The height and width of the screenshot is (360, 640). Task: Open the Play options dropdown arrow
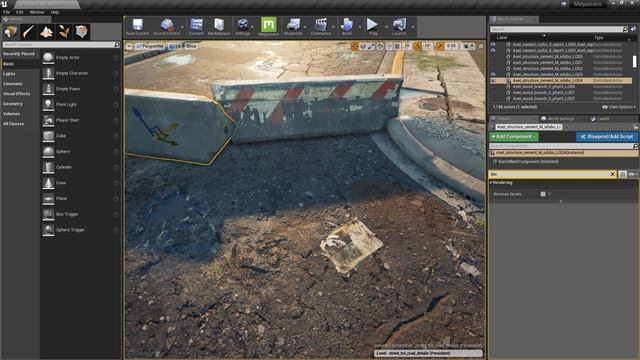click(x=386, y=27)
